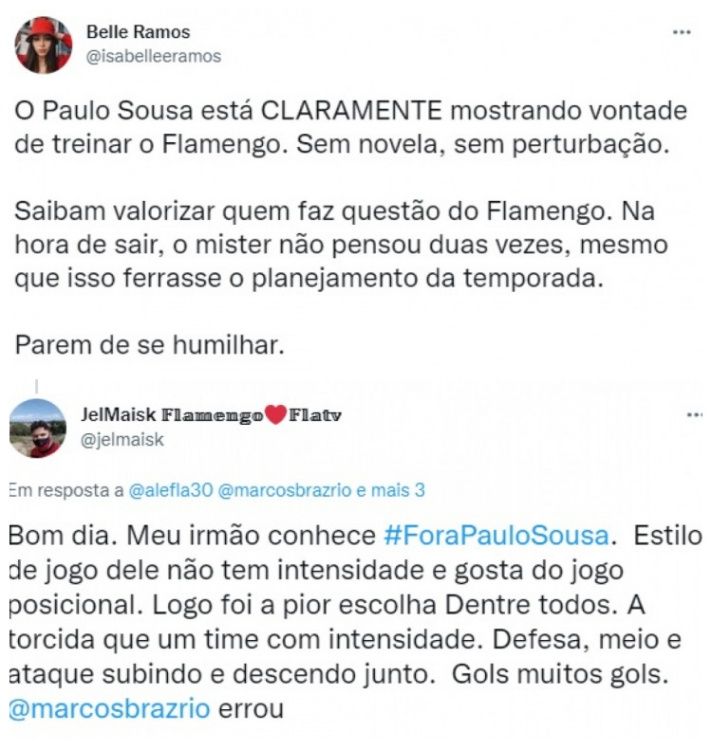Viewport: 712px width, 749px height.
Task: Click the 'Saibam valorizar' paragraph
Action: (341, 245)
